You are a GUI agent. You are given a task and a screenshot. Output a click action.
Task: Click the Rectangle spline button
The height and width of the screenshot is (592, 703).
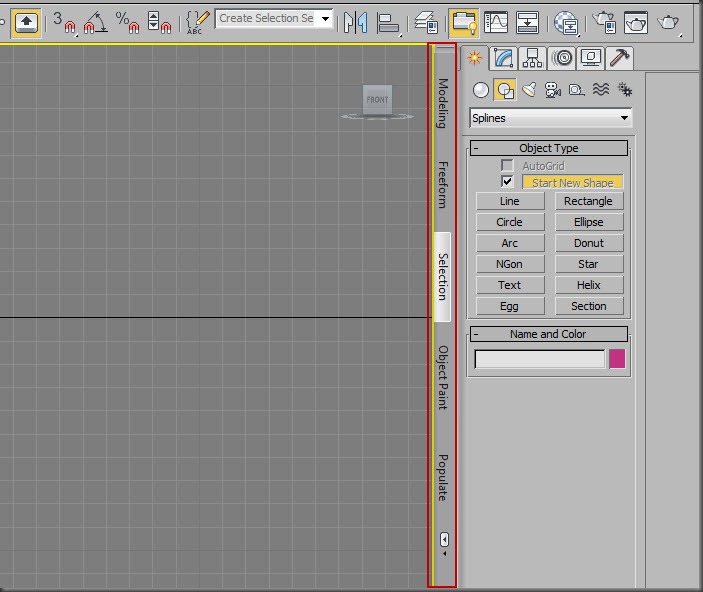589,201
